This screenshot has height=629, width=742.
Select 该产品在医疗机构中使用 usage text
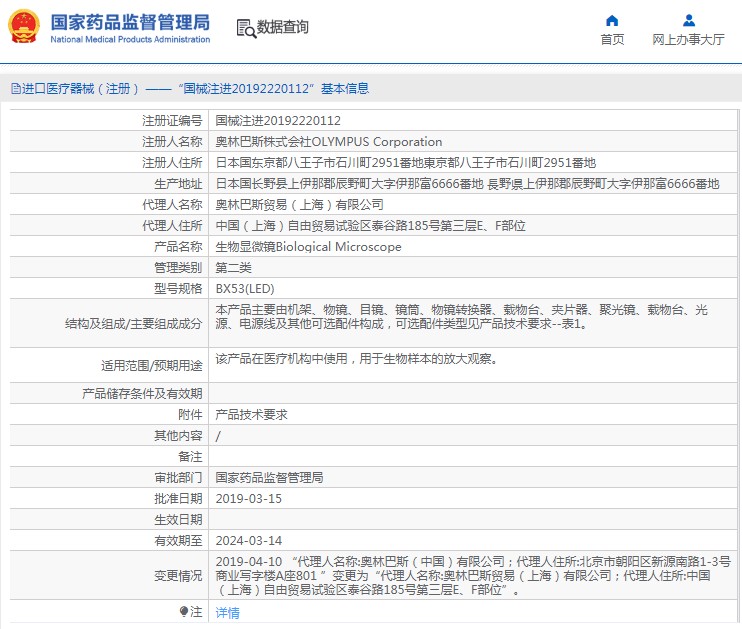point(357,359)
